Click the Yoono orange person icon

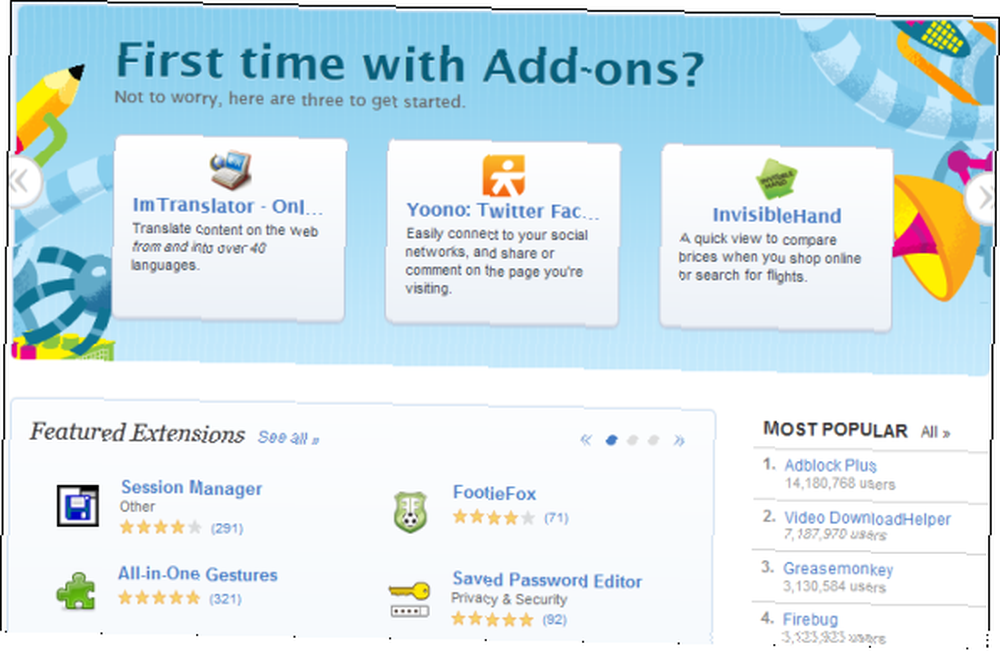pyautogui.click(x=503, y=175)
